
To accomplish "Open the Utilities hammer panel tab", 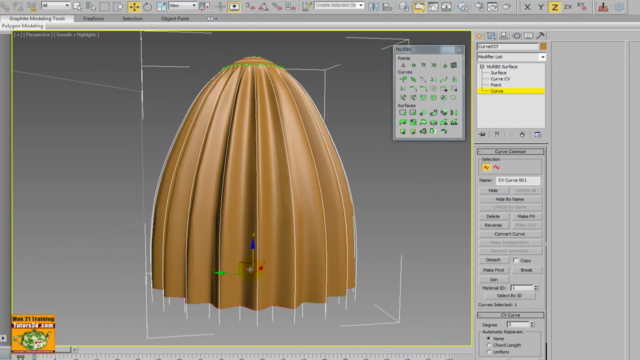I will click(x=541, y=36).
